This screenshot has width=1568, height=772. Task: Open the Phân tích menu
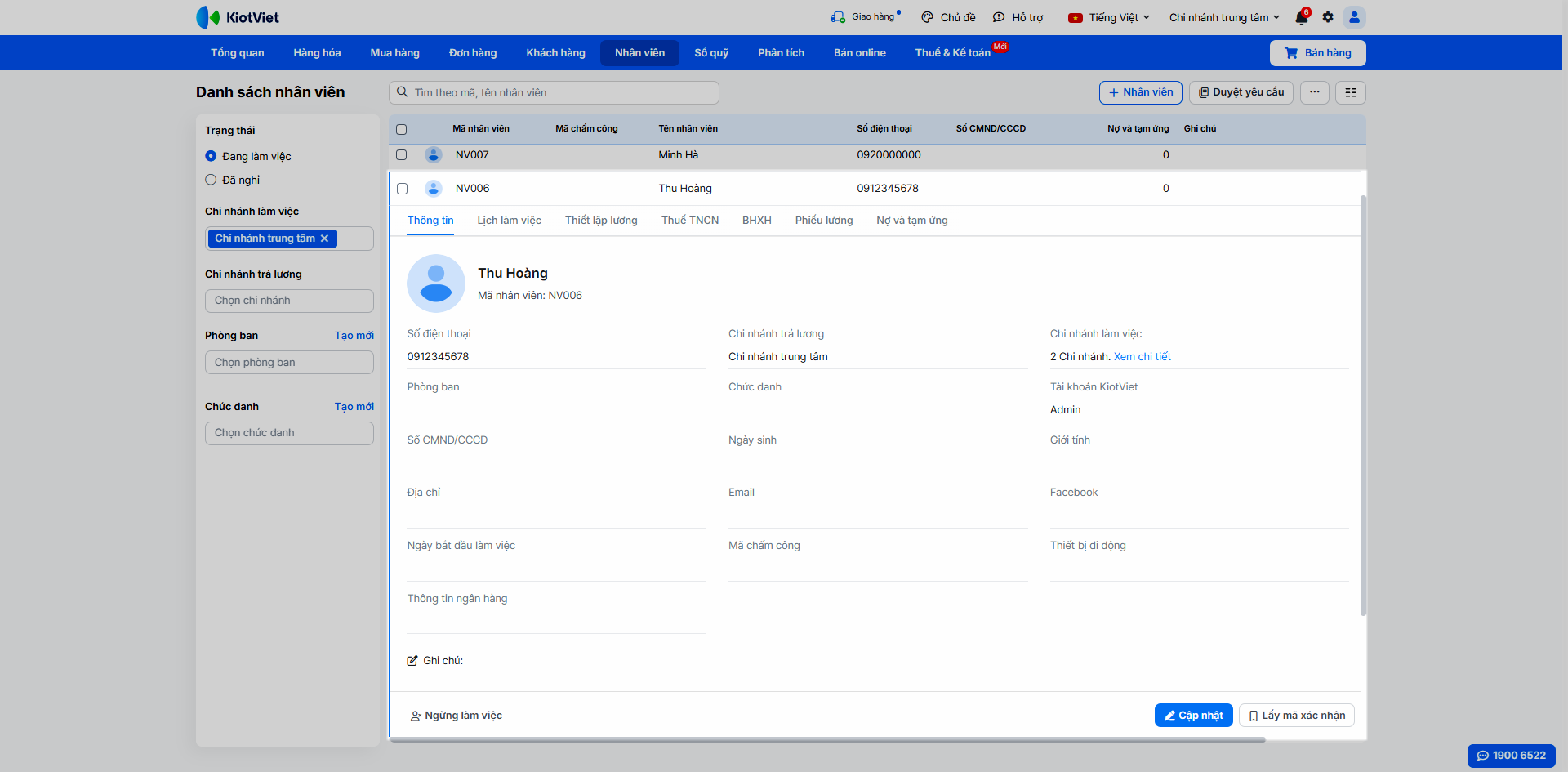[782, 53]
